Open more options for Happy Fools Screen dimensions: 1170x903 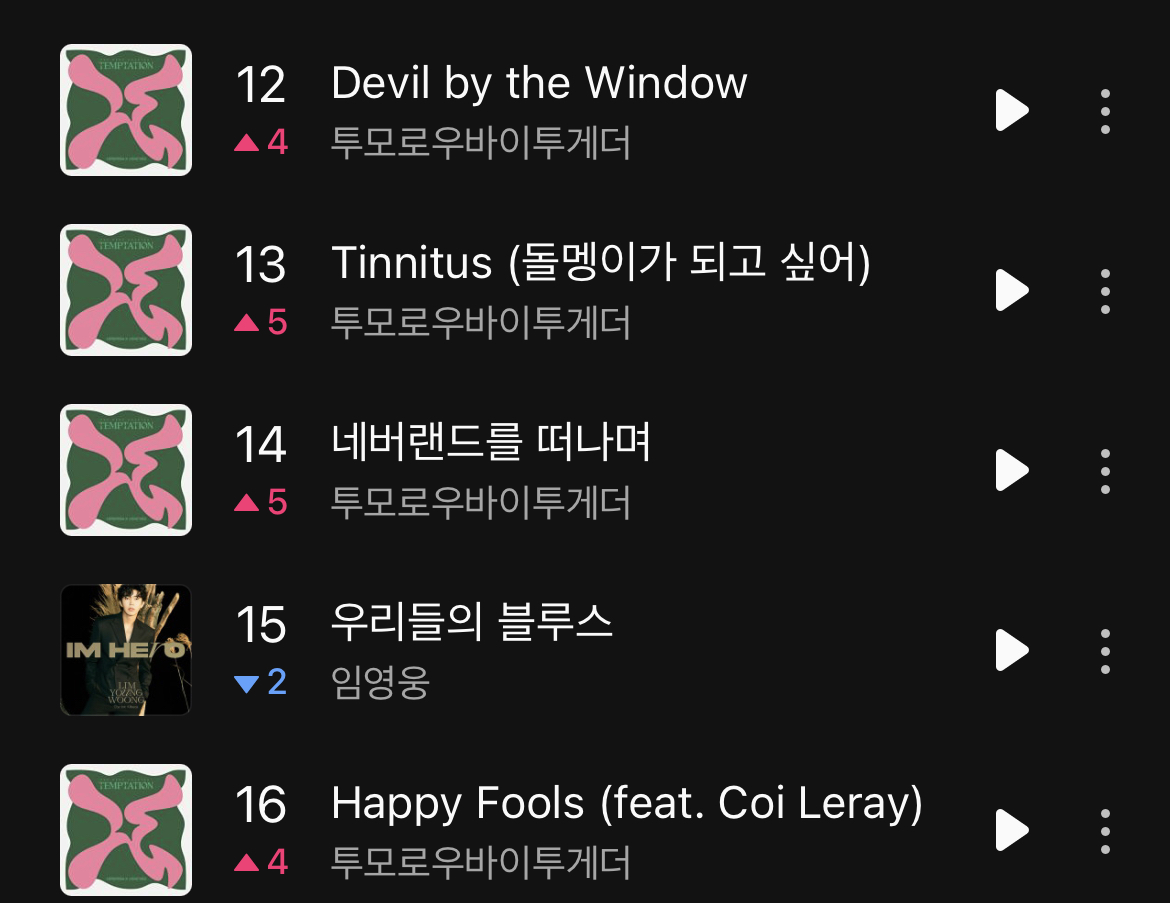(x=1105, y=831)
